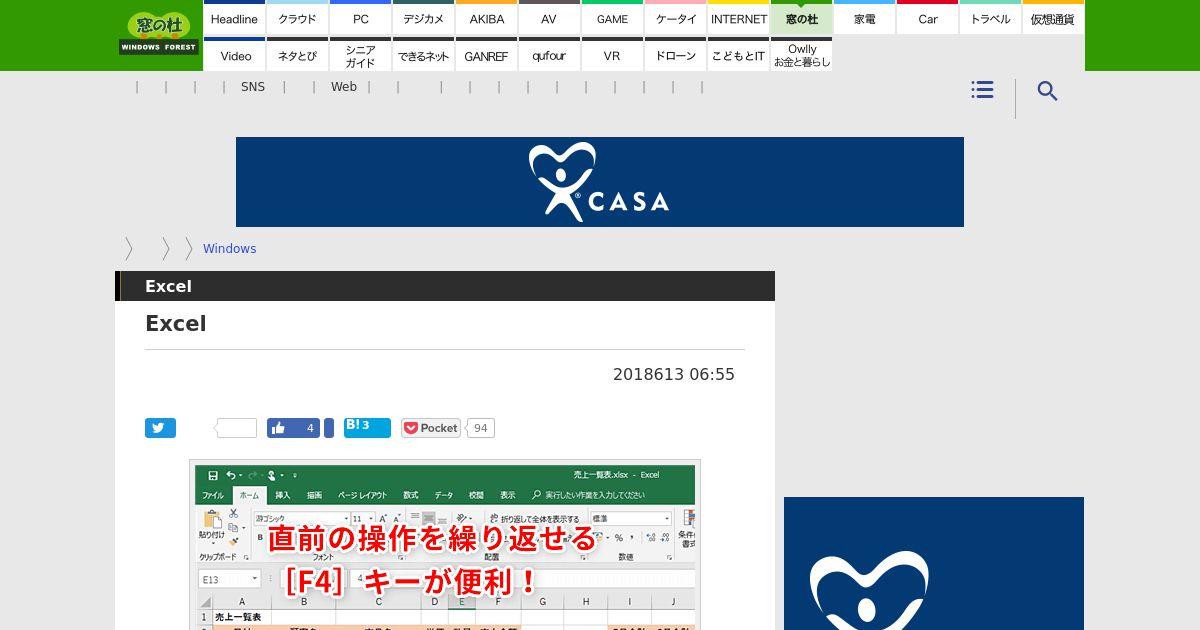Open site search with magnifier icon

(x=1047, y=91)
